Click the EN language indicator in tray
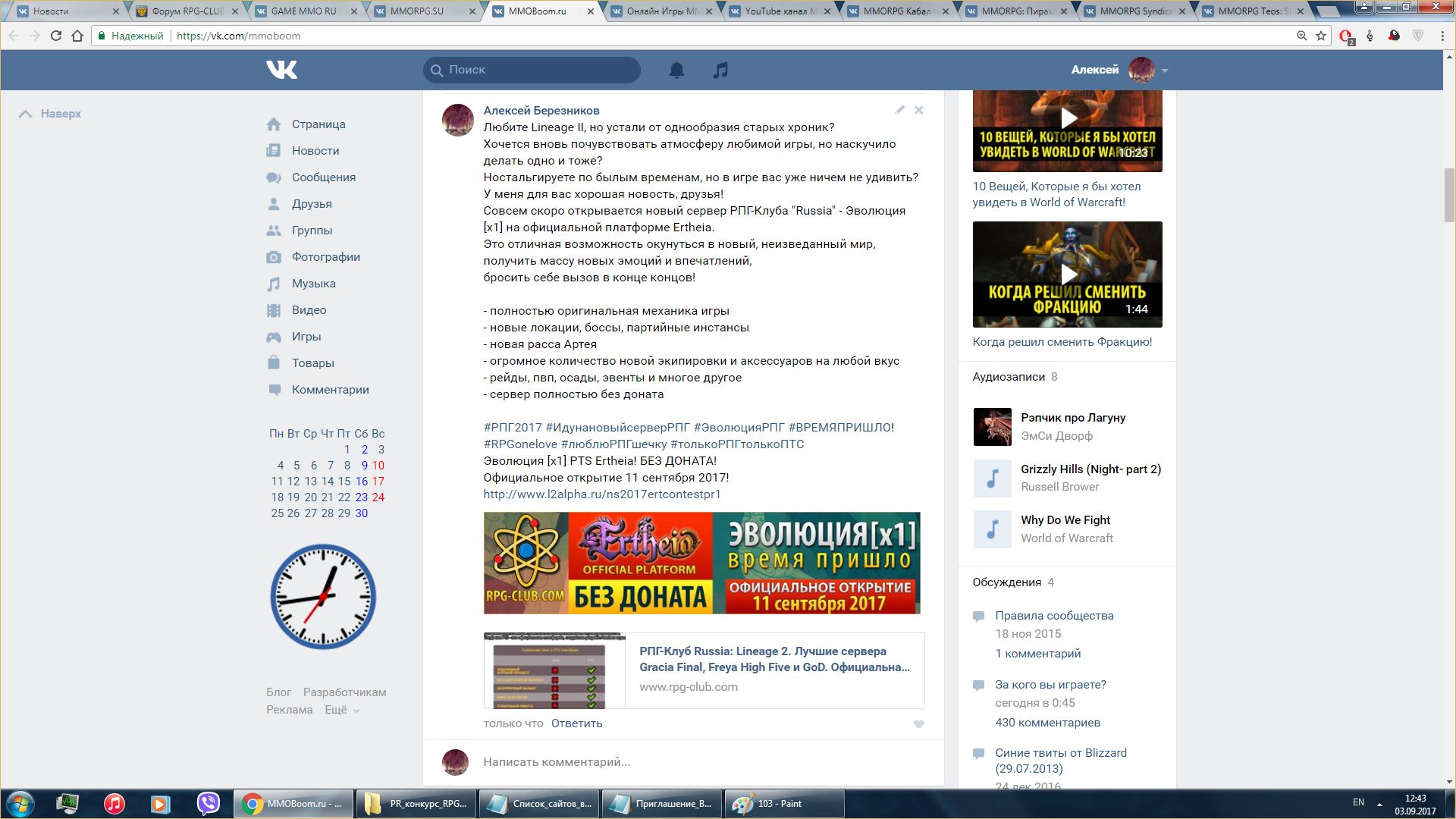This screenshot has width=1456, height=819. tap(1358, 802)
